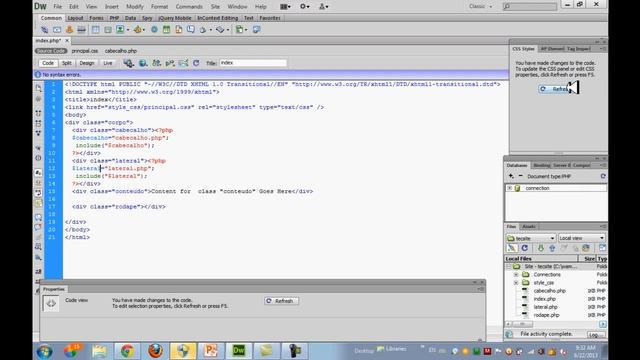
Task: Collapse the Site - tecsite root node
Action: coord(509,267)
